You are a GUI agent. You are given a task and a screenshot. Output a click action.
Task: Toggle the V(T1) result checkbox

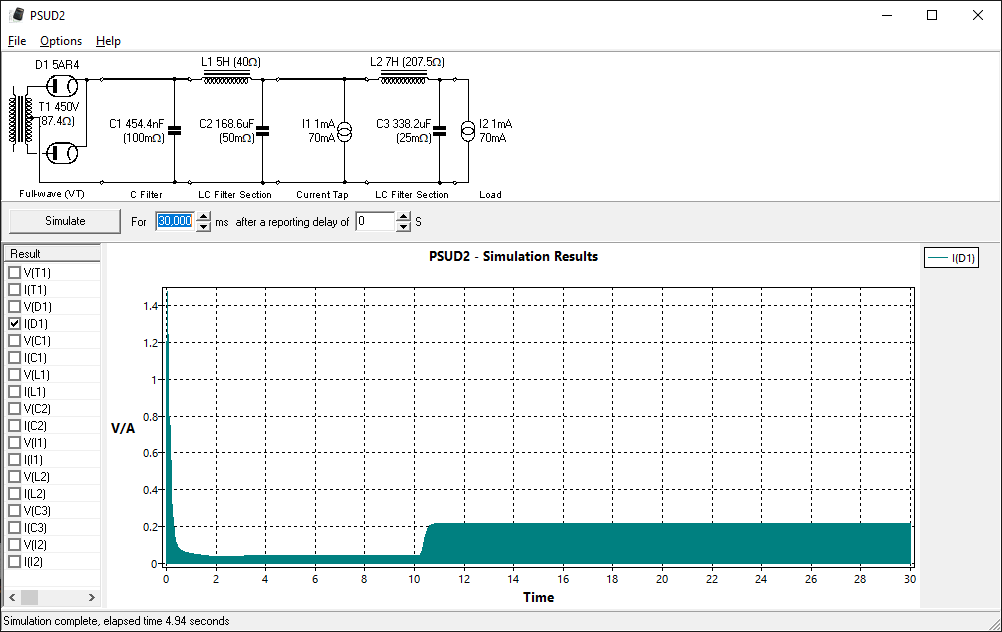(14, 272)
